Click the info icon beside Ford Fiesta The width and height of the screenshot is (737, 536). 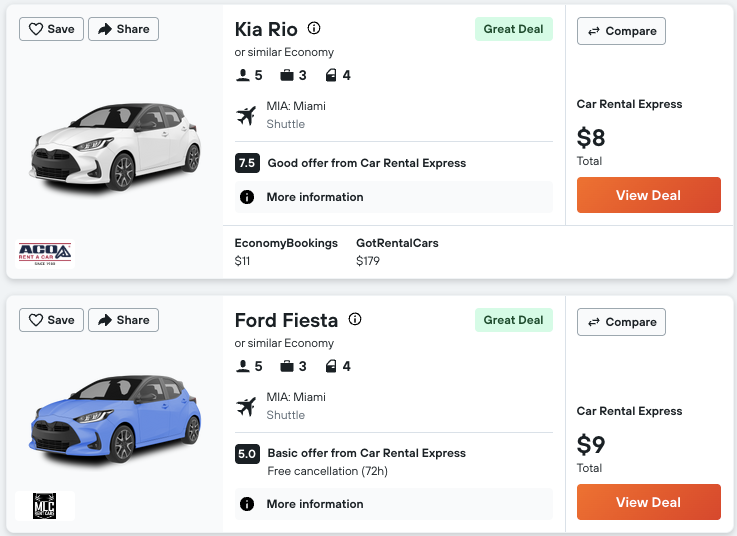[354, 320]
